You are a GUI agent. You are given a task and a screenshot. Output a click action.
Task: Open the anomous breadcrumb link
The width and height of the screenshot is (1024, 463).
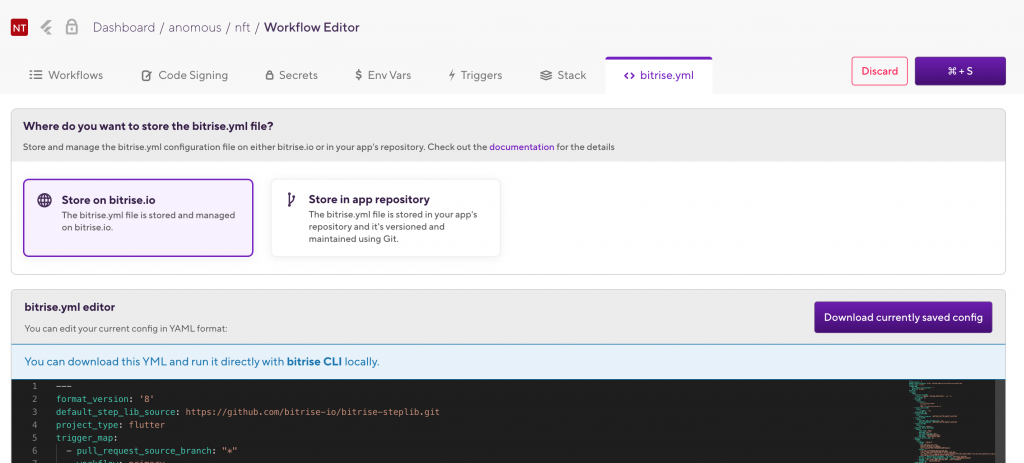[195, 27]
